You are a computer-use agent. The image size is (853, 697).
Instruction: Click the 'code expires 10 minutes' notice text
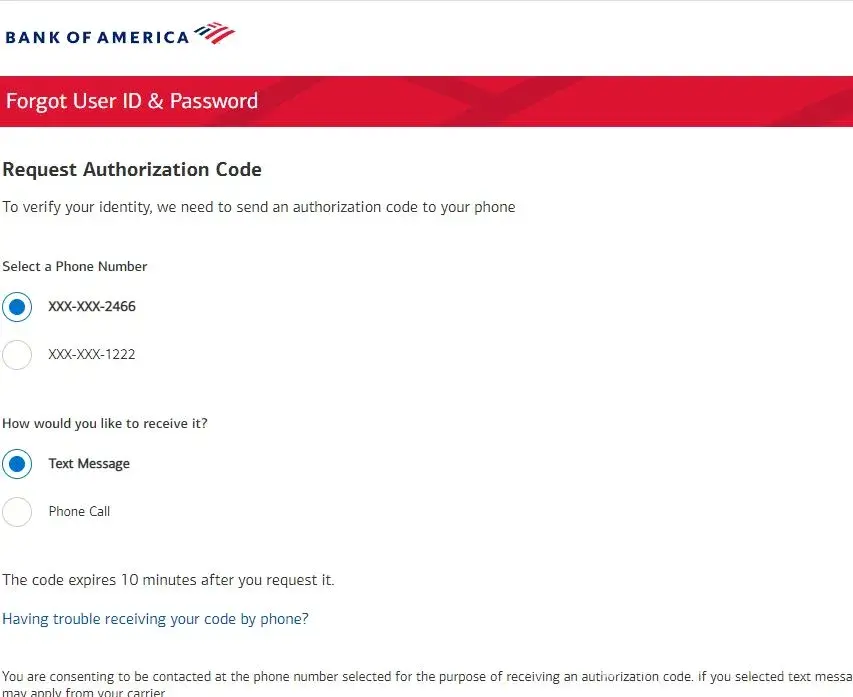coord(168,580)
